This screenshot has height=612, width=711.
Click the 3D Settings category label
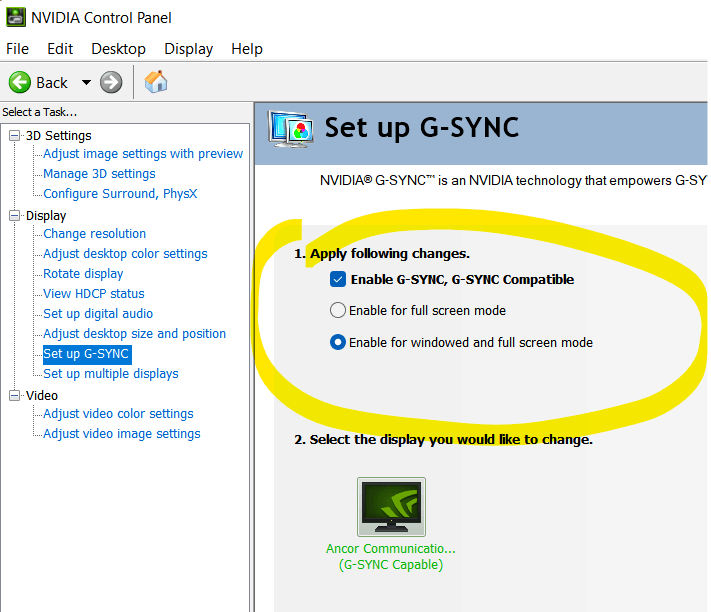coord(58,136)
